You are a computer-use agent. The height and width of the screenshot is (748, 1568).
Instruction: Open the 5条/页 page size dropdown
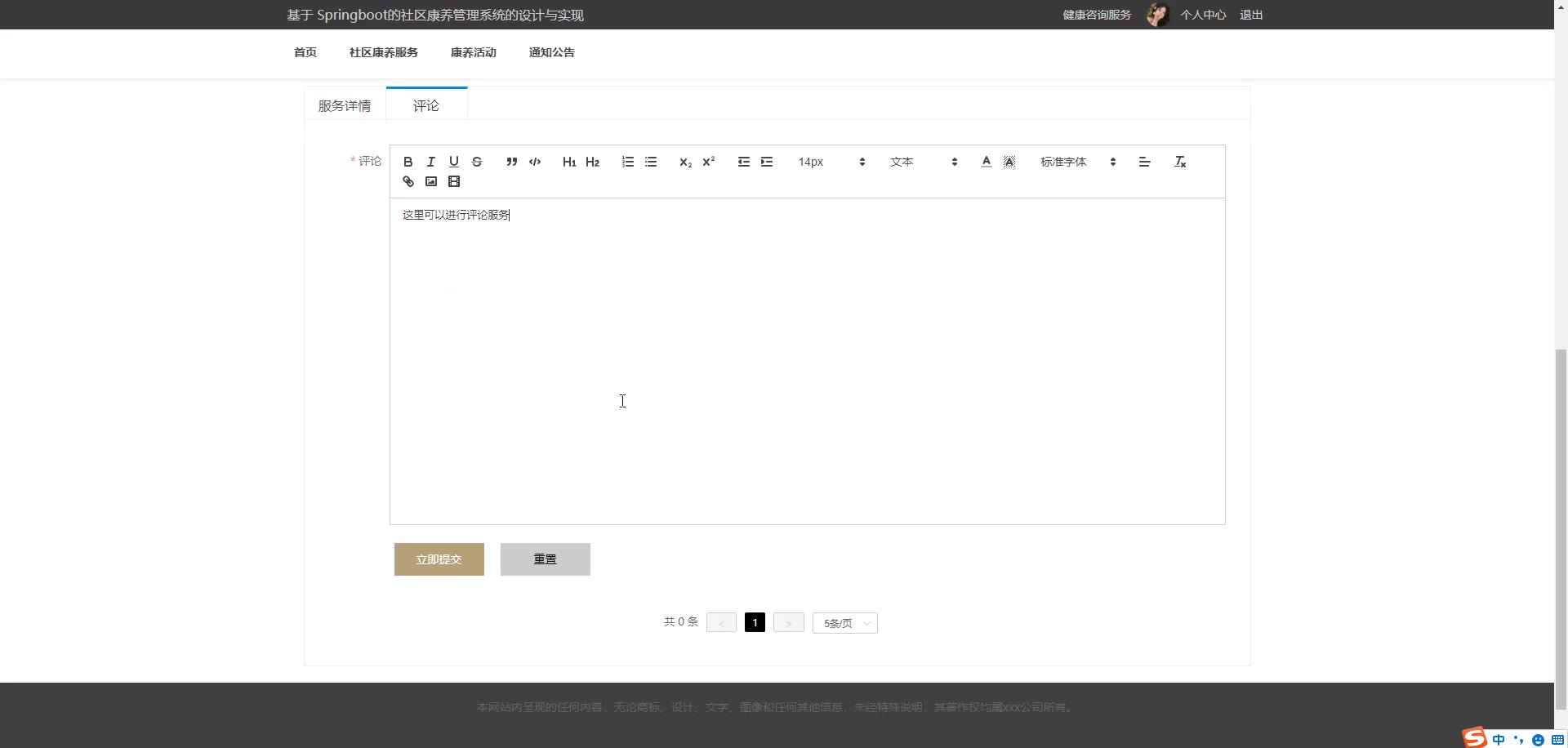[x=845, y=623]
